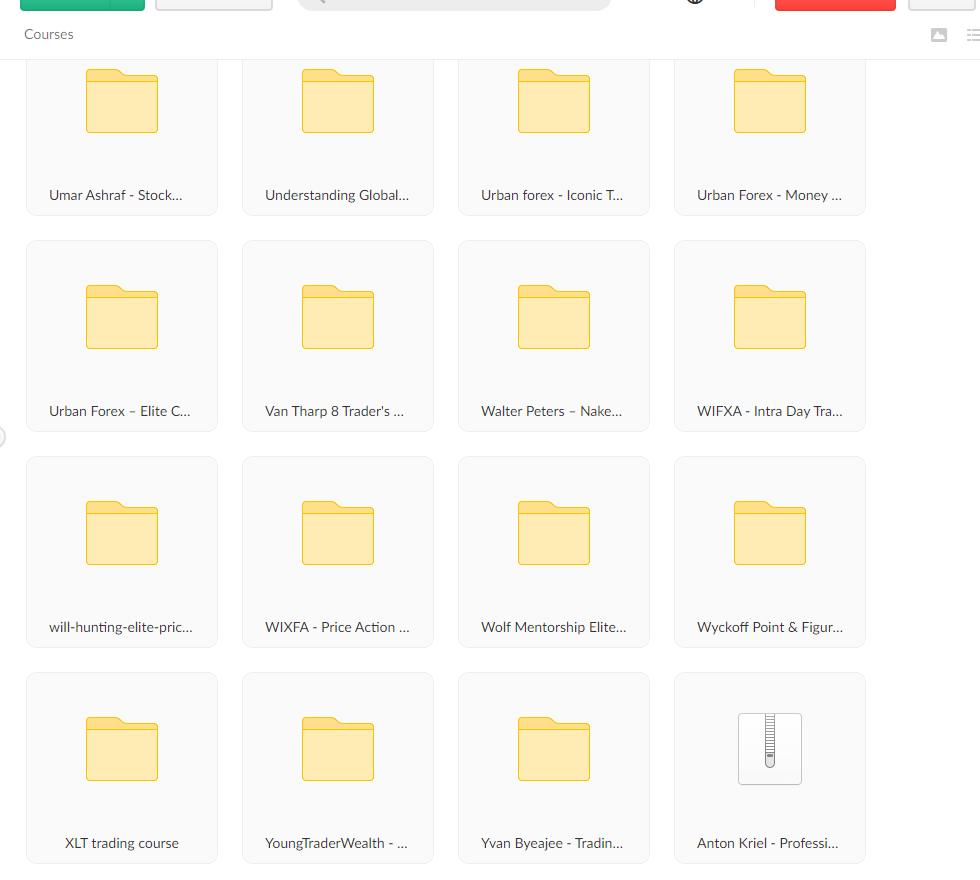Open Urban Forex - Money folder icon
Image resolution: width=980 pixels, height=880 pixels.
(x=770, y=101)
